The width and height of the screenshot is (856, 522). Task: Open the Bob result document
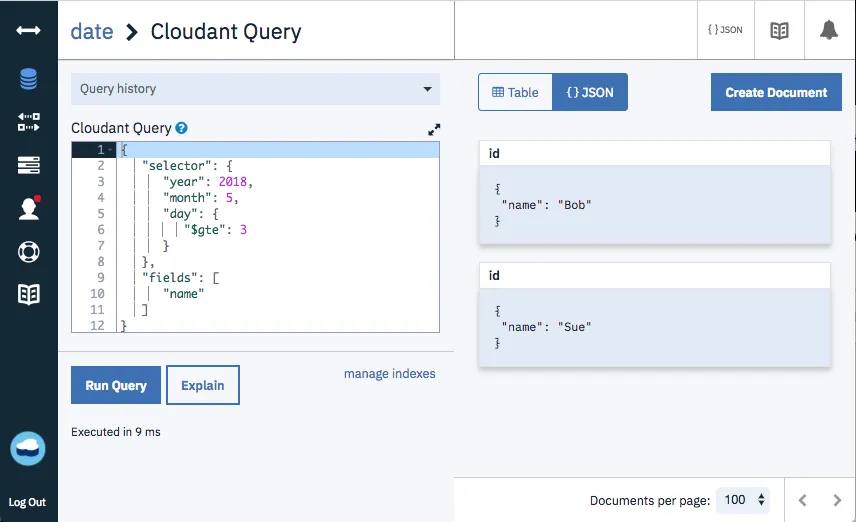point(655,205)
